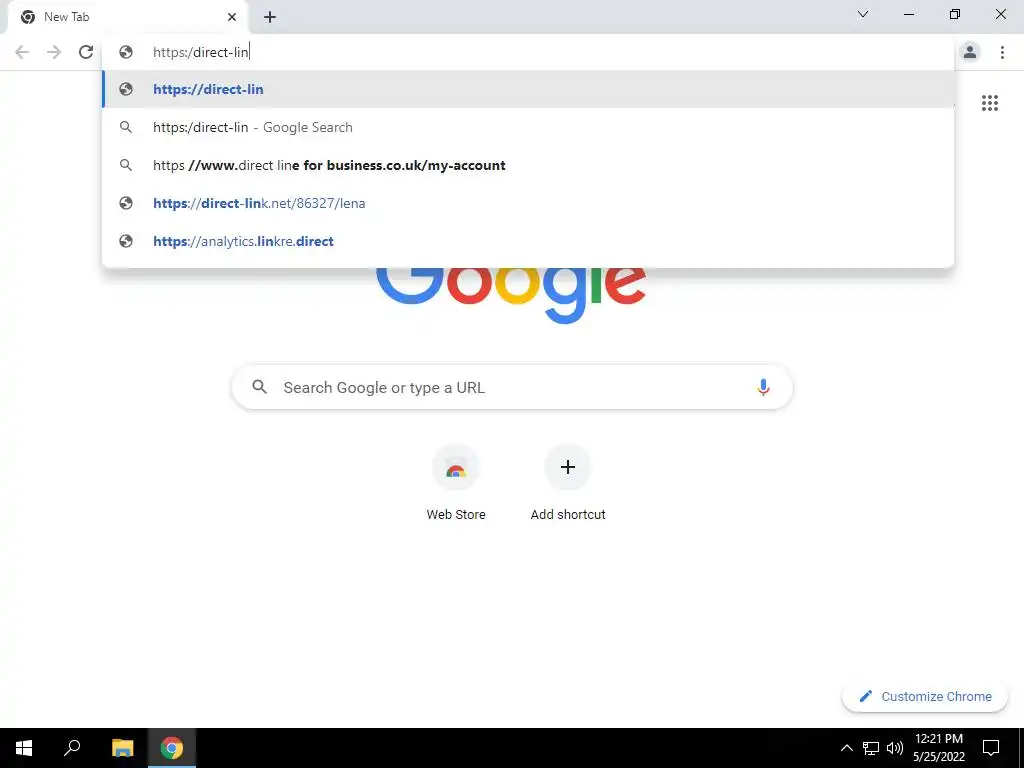Click the voice search microphone icon

coord(763,387)
